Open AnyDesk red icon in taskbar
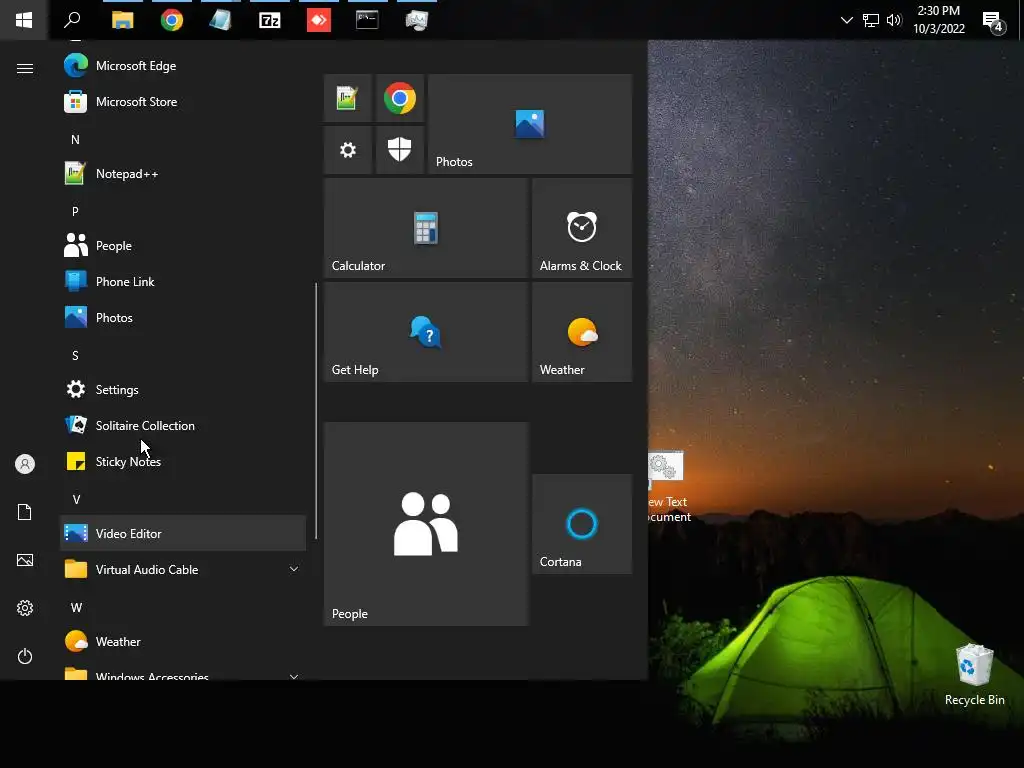The image size is (1024, 768). point(319,20)
